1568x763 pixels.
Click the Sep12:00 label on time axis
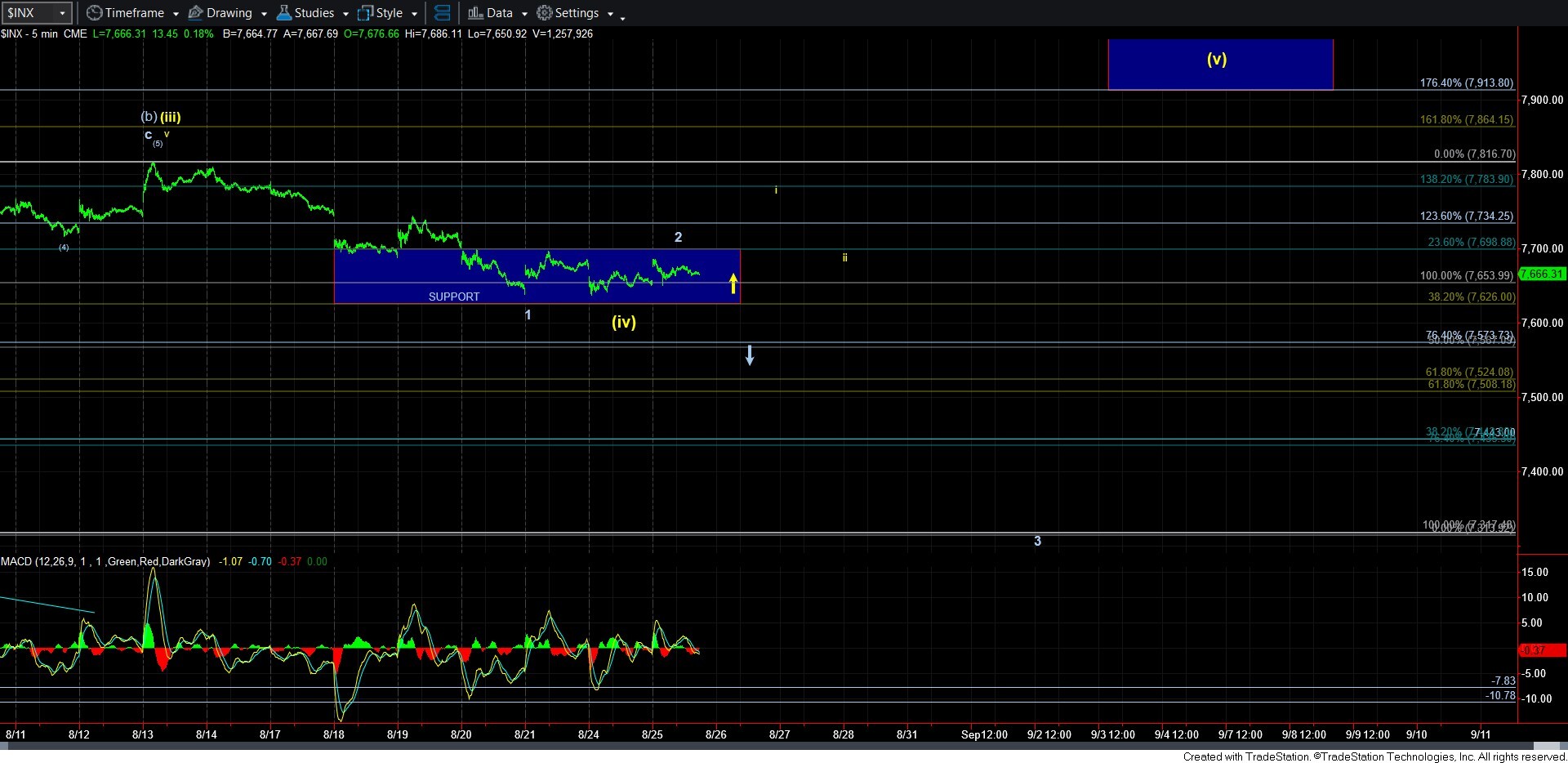(984, 734)
